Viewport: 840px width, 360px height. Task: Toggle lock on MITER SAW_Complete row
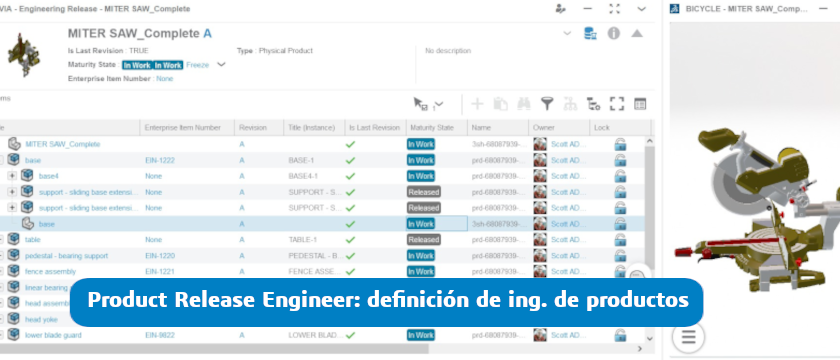point(620,144)
